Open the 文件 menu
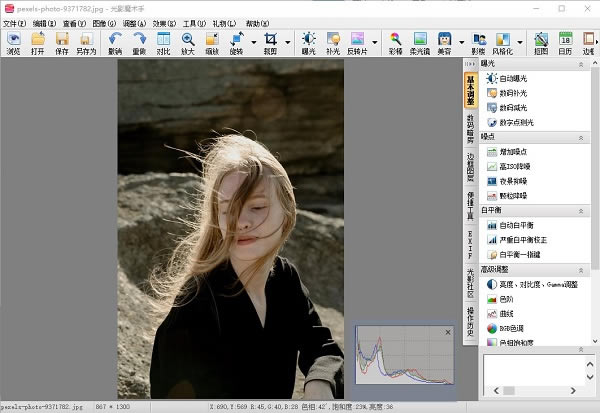Screen dimensions: 600x413 point(15,24)
